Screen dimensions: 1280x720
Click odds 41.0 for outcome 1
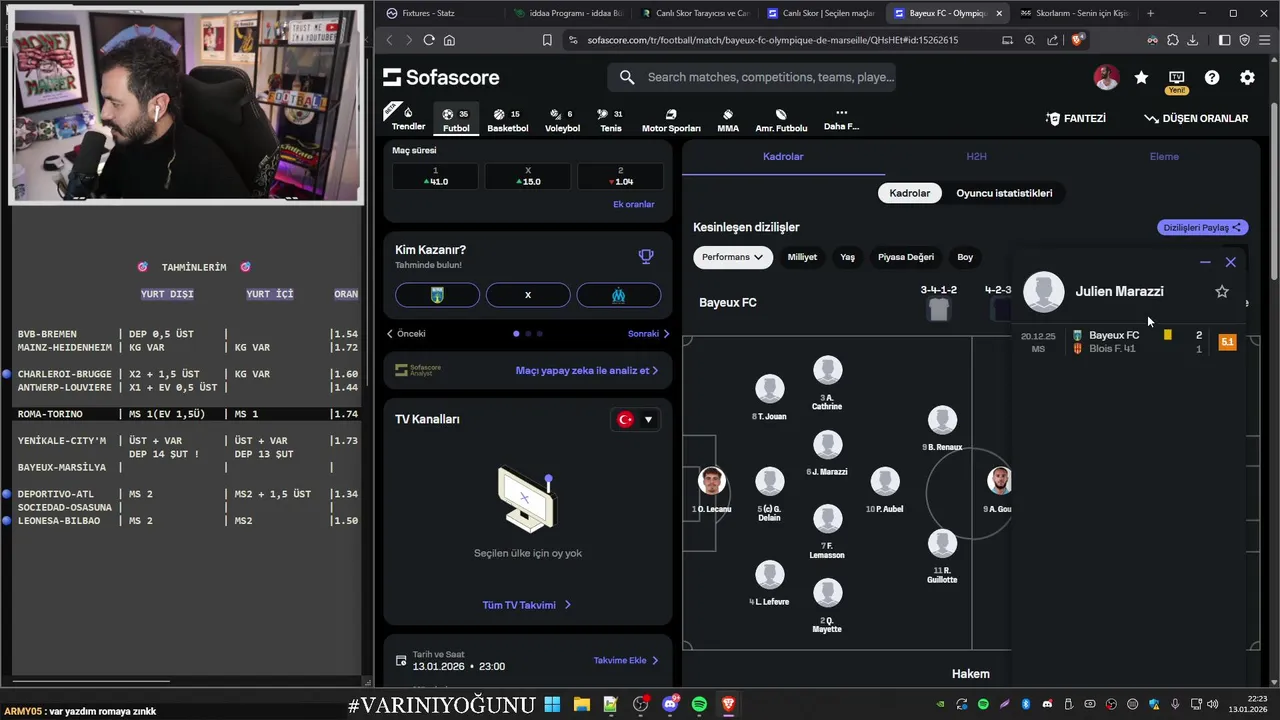435,177
